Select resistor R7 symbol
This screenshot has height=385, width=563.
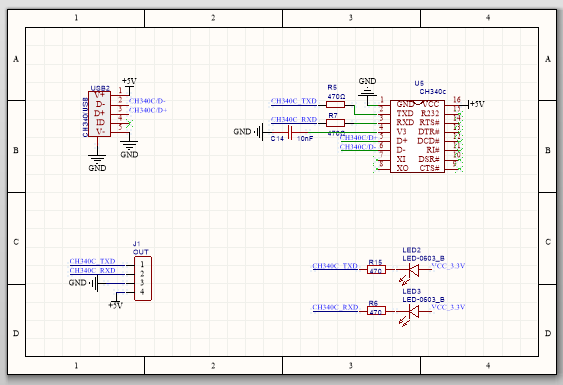pos(335,123)
